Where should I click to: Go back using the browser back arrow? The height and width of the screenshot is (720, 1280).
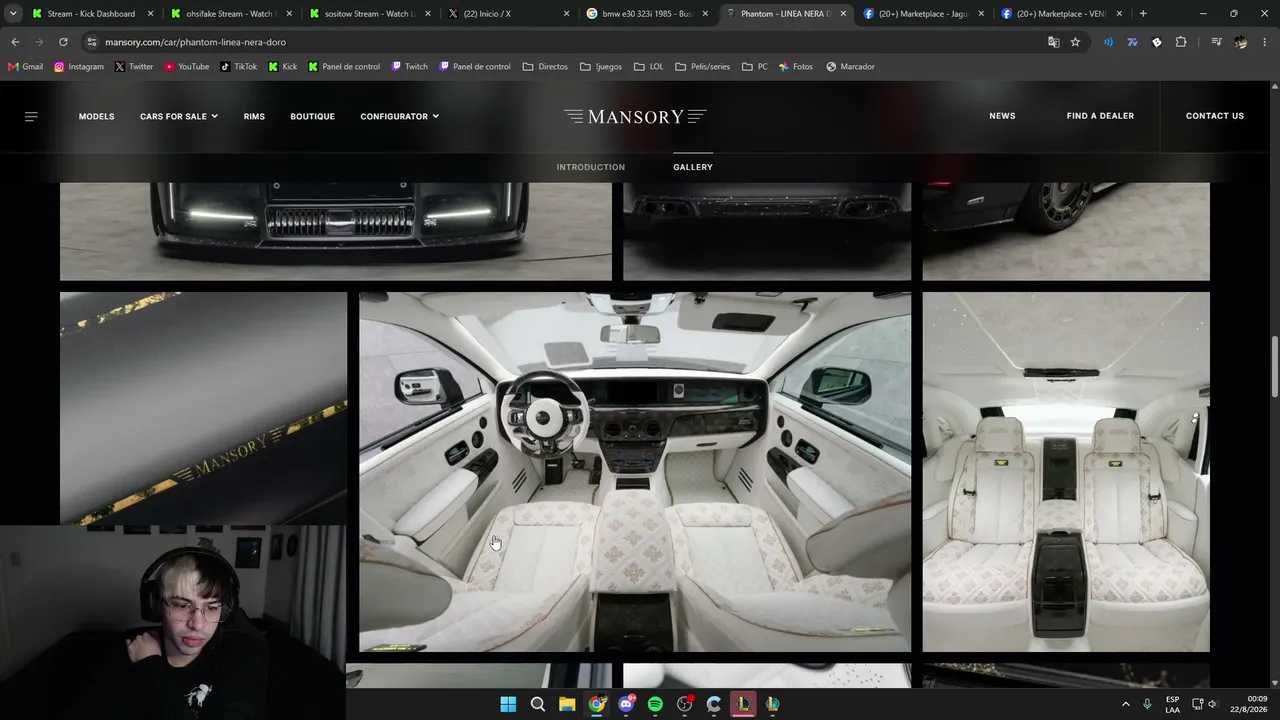[15, 42]
